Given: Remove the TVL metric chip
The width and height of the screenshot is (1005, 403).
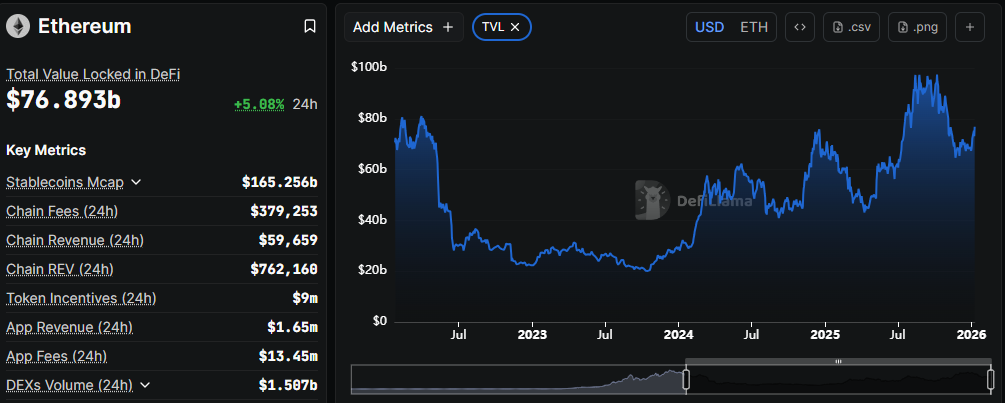Looking at the screenshot, I should pos(515,27).
